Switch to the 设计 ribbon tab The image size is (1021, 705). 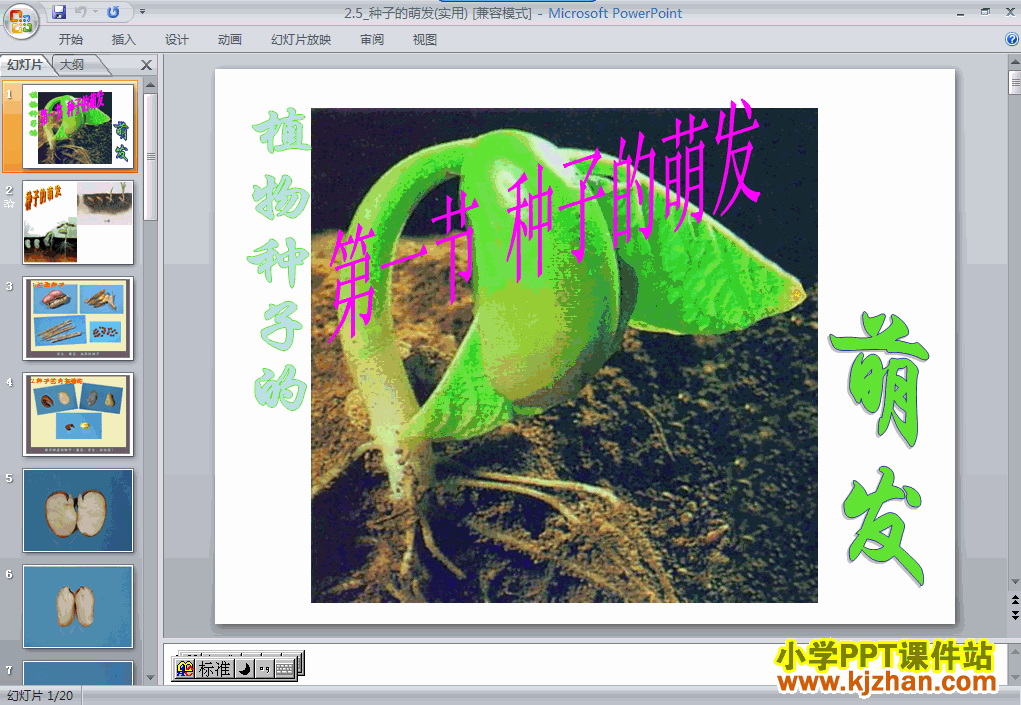176,40
